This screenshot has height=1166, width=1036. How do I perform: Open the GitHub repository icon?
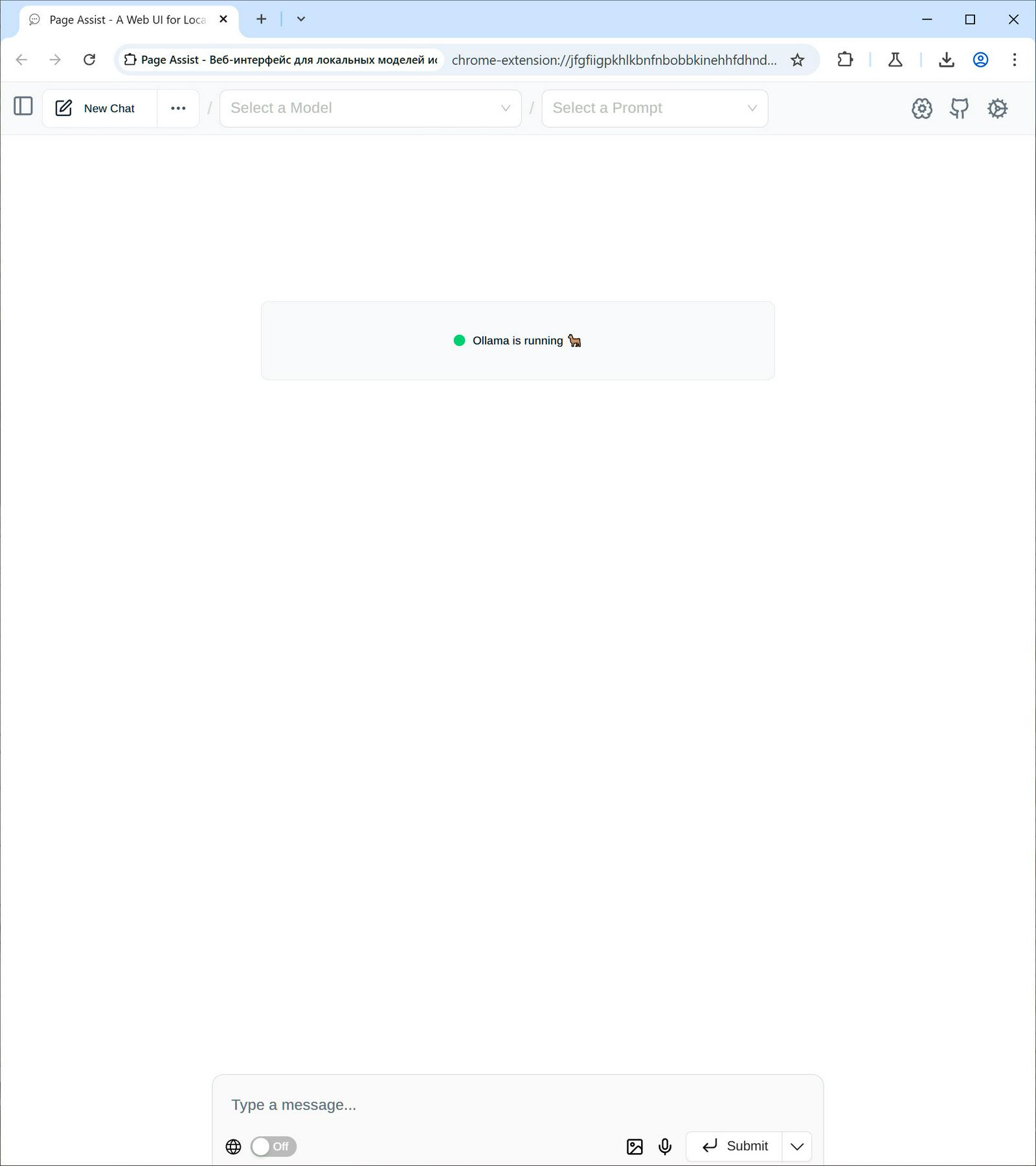959,108
